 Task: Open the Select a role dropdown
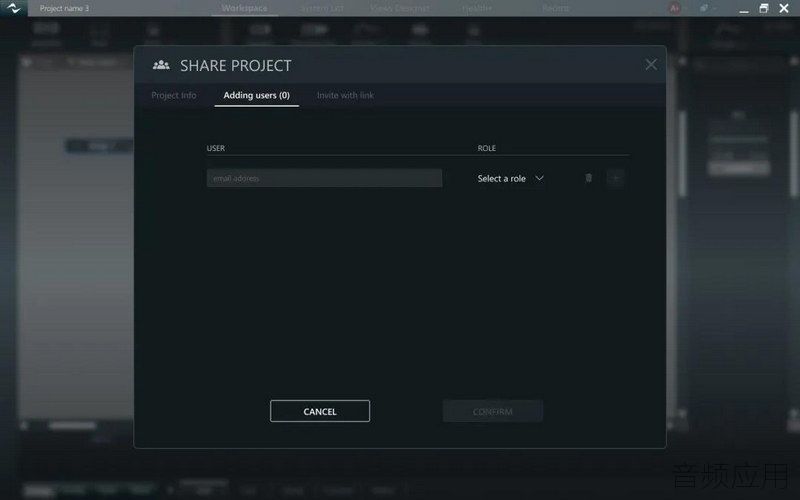click(510, 179)
